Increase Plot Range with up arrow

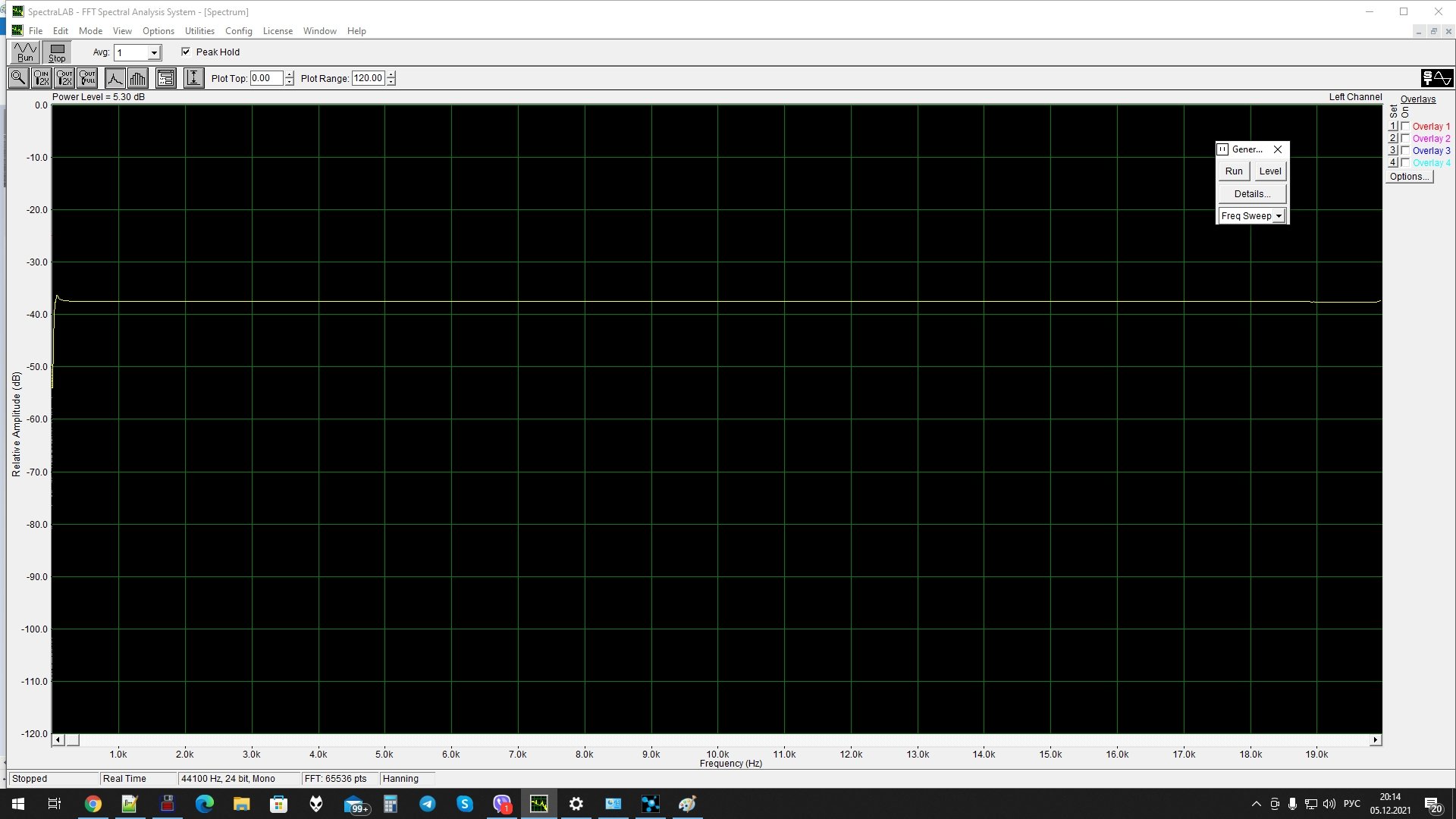coord(391,74)
